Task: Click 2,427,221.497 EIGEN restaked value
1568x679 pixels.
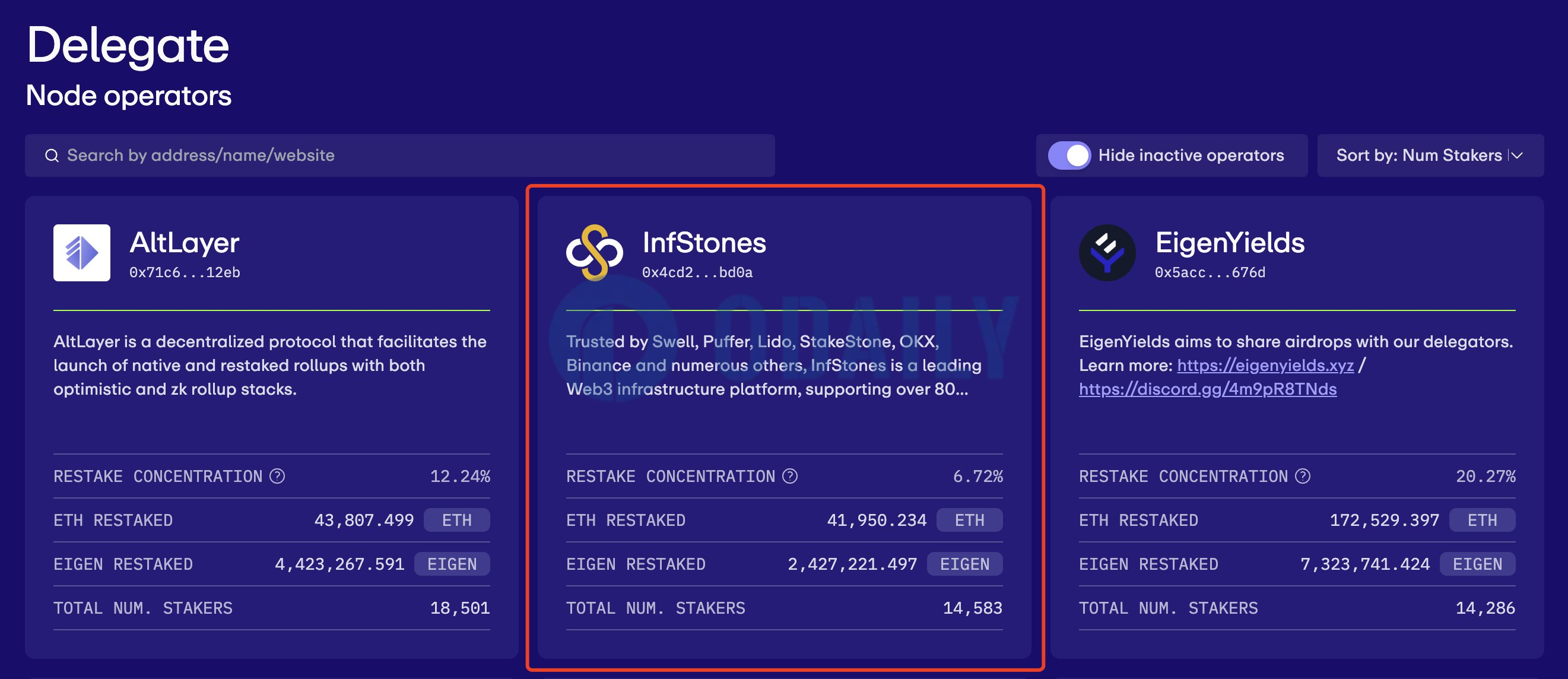Action: [853, 564]
